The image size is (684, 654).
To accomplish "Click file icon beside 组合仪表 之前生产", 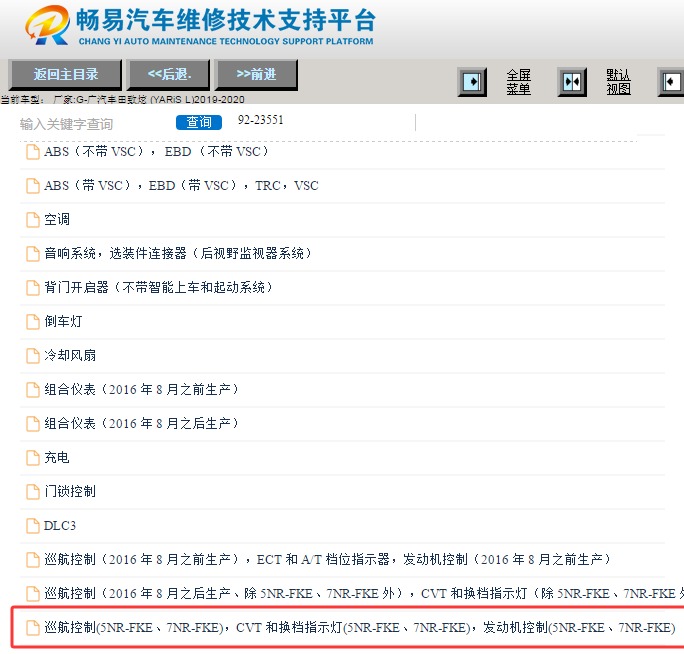I will point(33,390).
